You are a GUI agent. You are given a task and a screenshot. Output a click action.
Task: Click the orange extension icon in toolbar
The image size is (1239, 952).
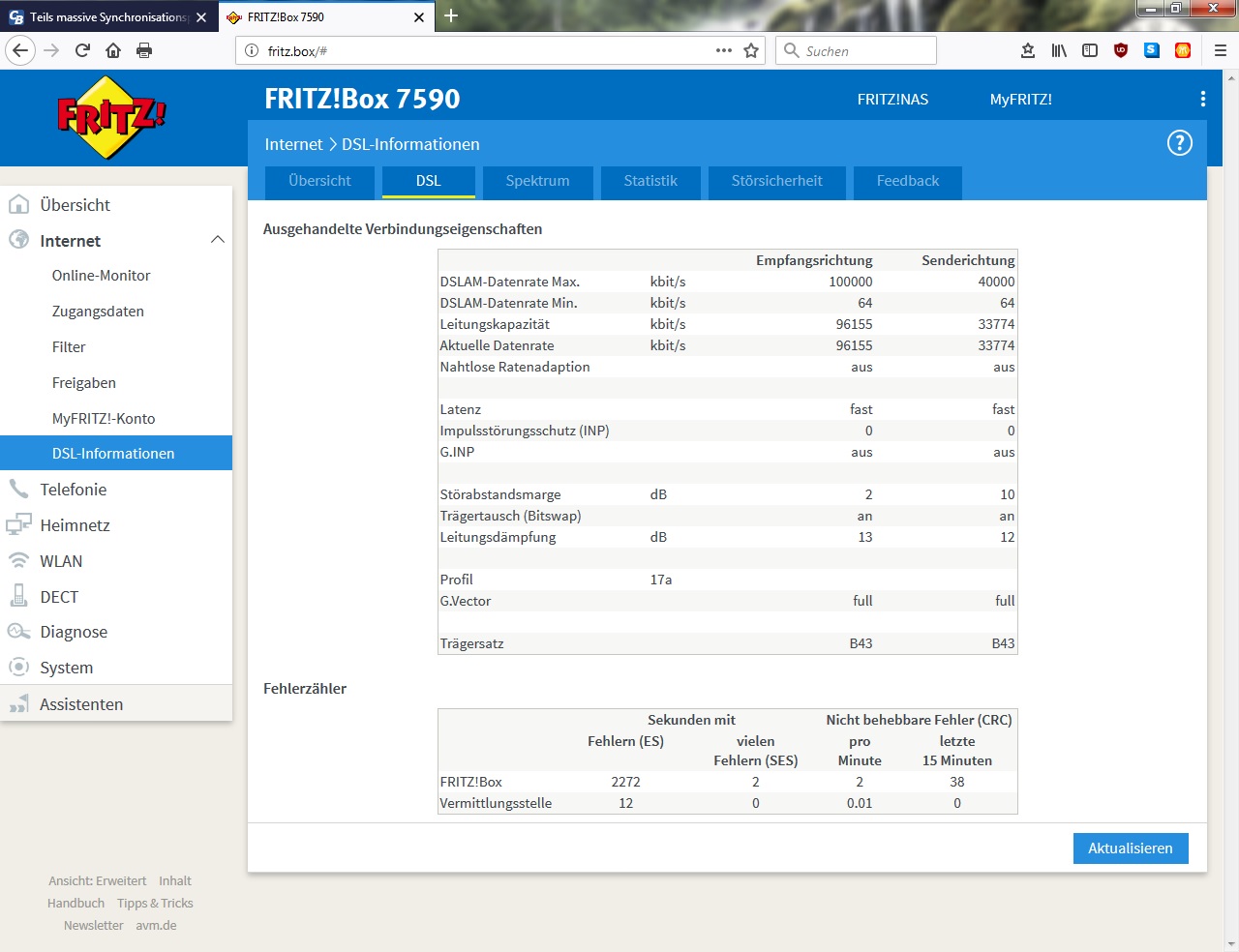pos(1183,50)
